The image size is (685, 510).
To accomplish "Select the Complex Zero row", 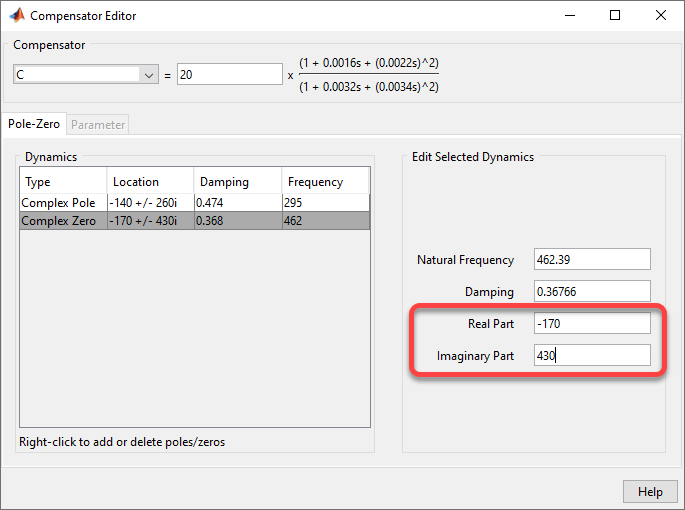I will coord(60,221).
